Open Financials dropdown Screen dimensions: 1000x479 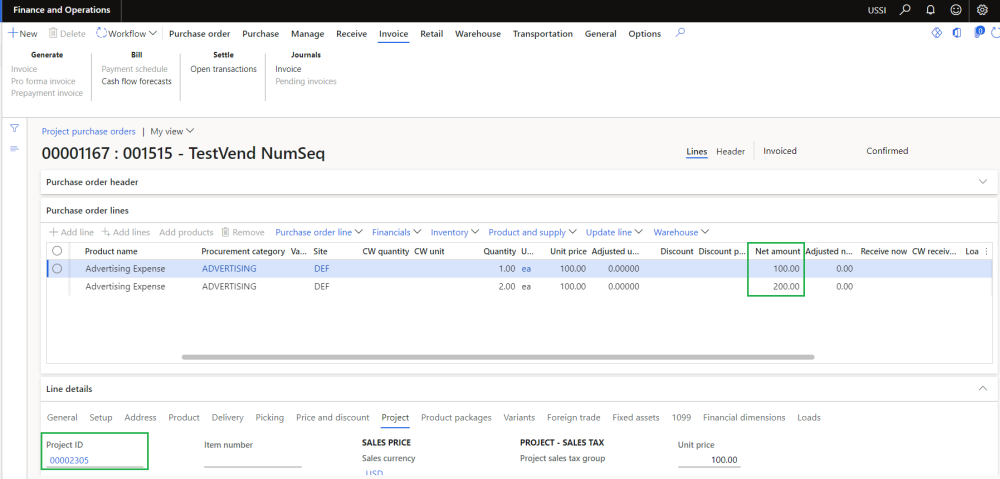click(397, 232)
